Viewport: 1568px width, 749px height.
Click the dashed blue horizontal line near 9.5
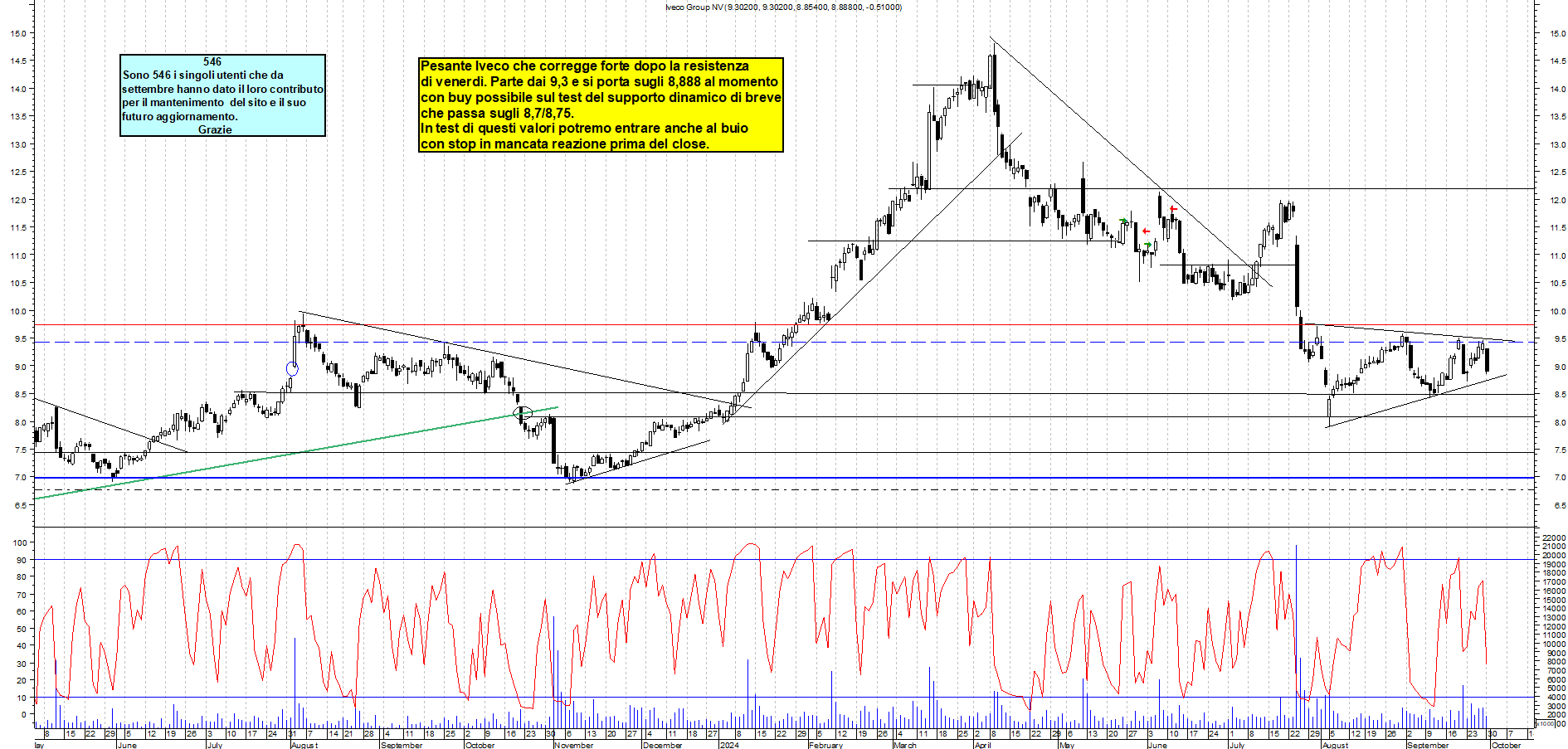[x=784, y=342]
